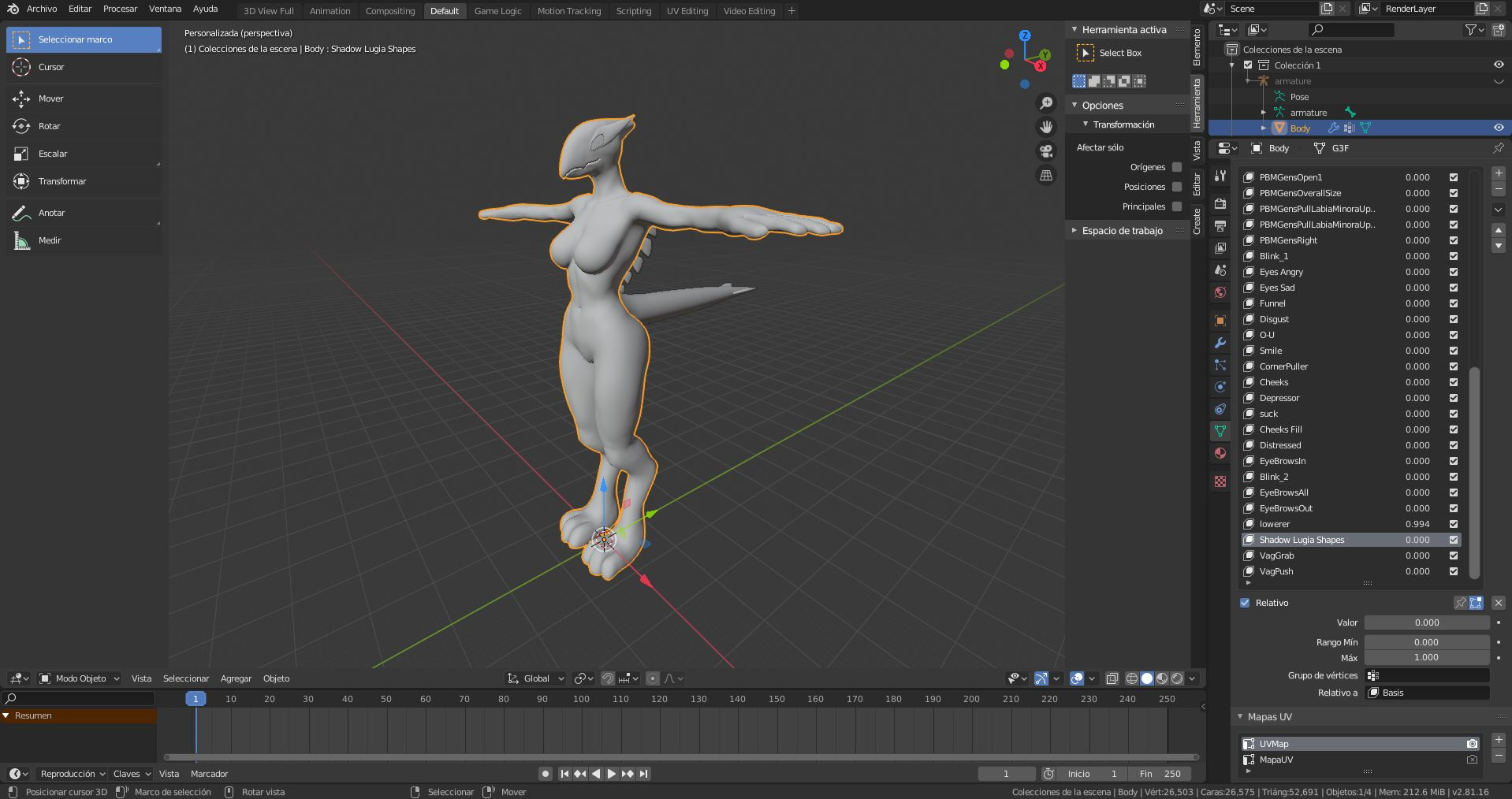The width and height of the screenshot is (1512, 799).
Task: Click the Valor shape key slider
Action: (1427, 622)
